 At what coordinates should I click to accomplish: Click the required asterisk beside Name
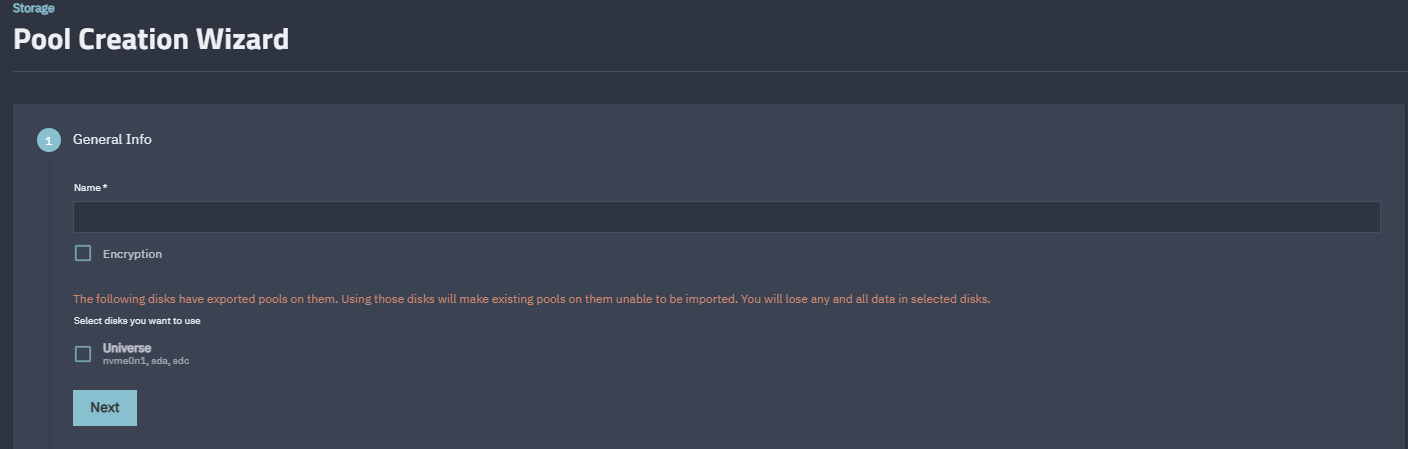(x=105, y=188)
